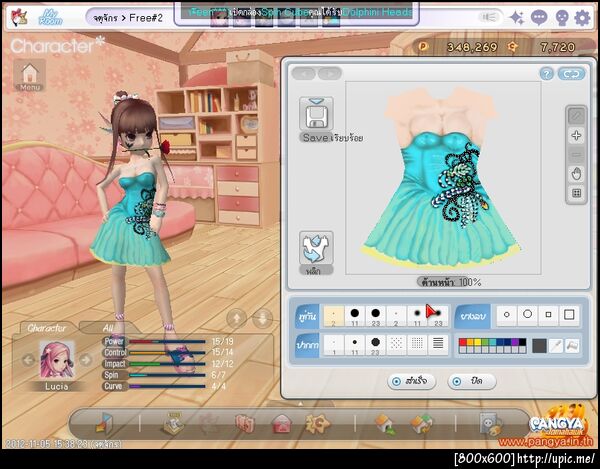Select the paint bucket fill tool
600x469 pixels.
pos(572,346)
